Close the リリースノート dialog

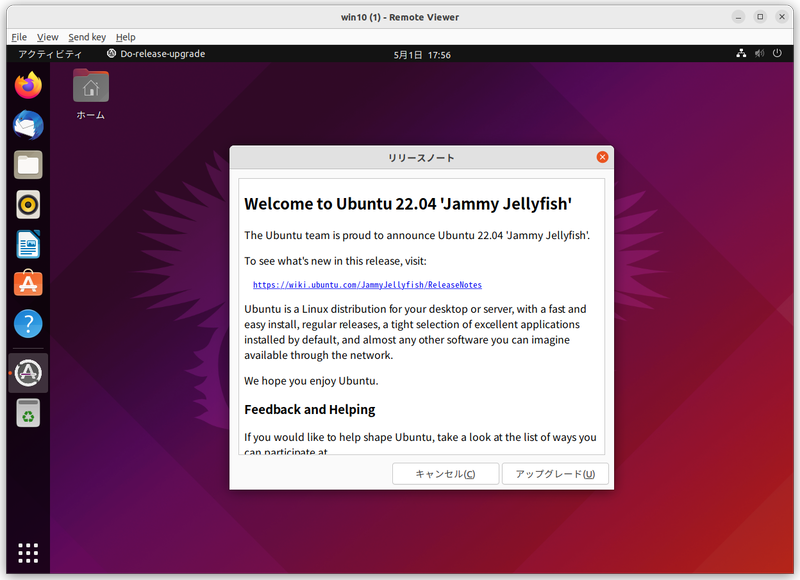(602, 157)
